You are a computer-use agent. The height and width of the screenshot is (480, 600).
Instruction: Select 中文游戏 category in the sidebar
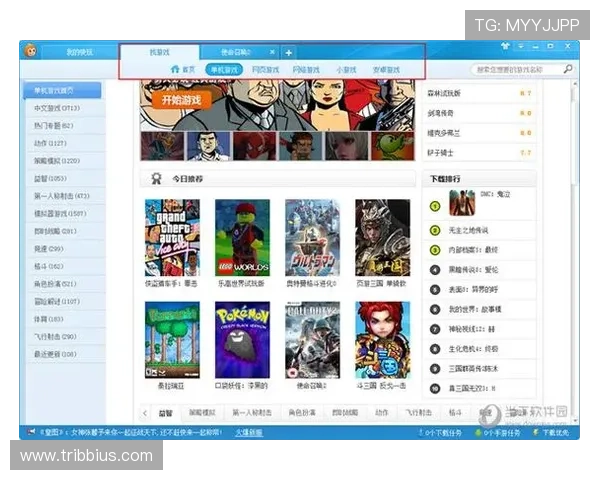[x=57, y=108]
